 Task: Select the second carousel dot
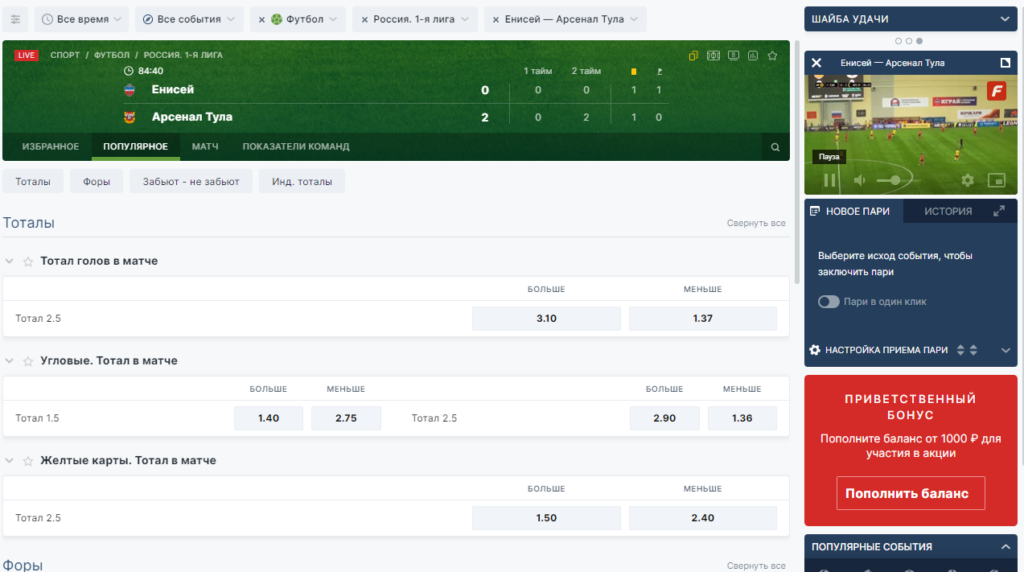[908, 41]
